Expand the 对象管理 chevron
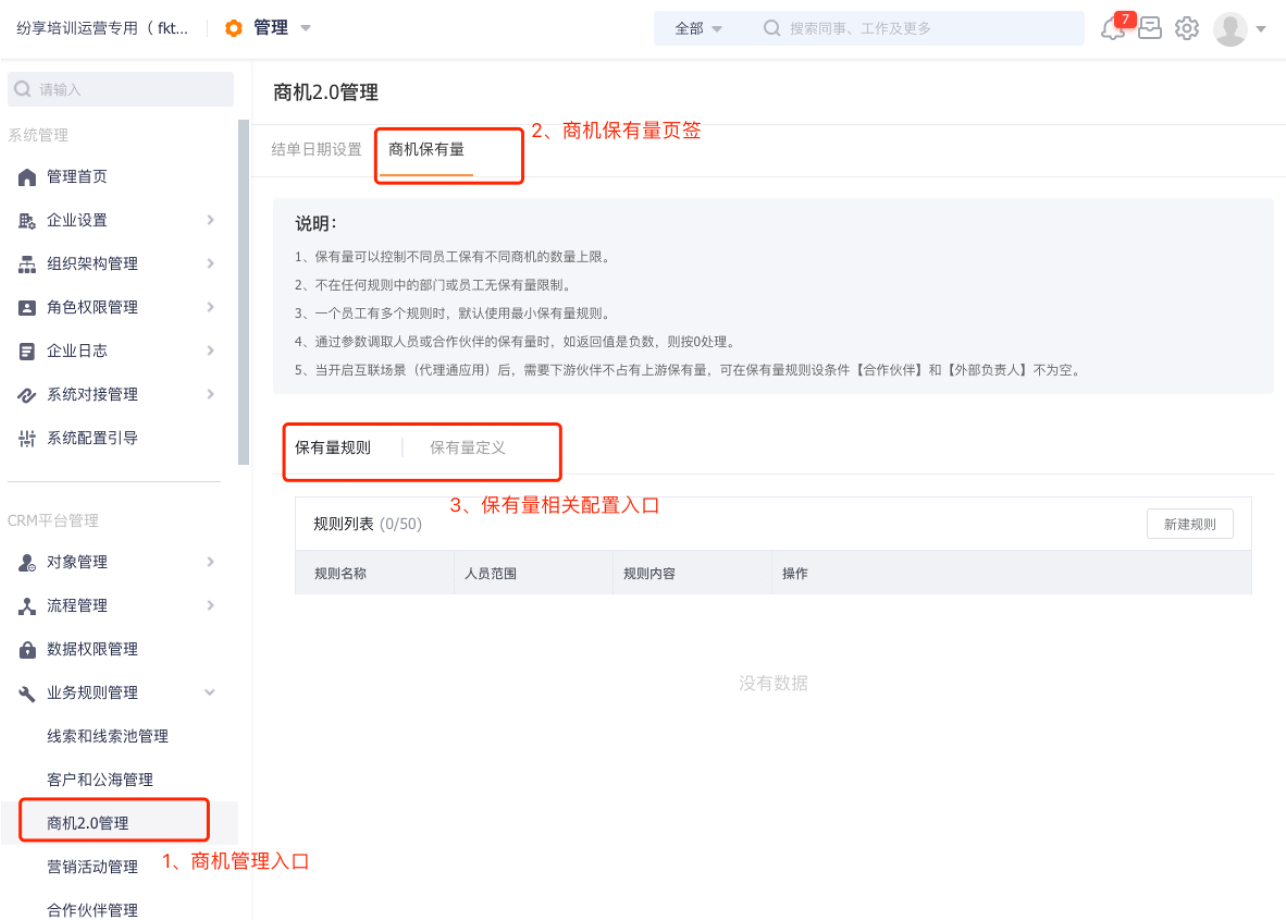This screenshot has width=1286, height=920. coord(210,562)
